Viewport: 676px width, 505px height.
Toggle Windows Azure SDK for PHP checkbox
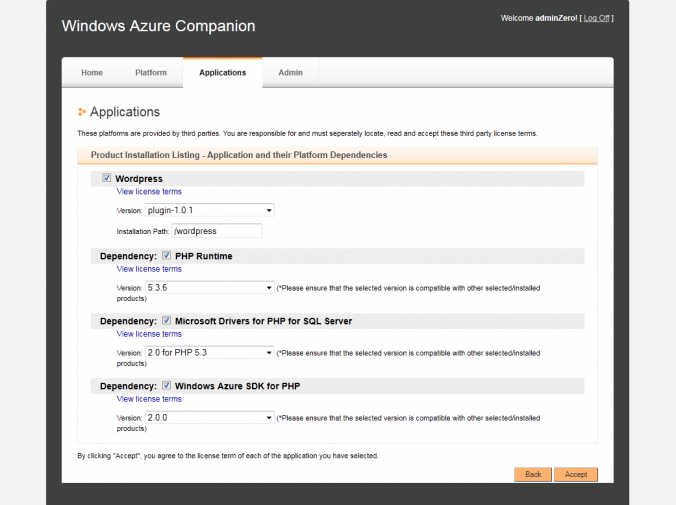click(x=166, y=385)
